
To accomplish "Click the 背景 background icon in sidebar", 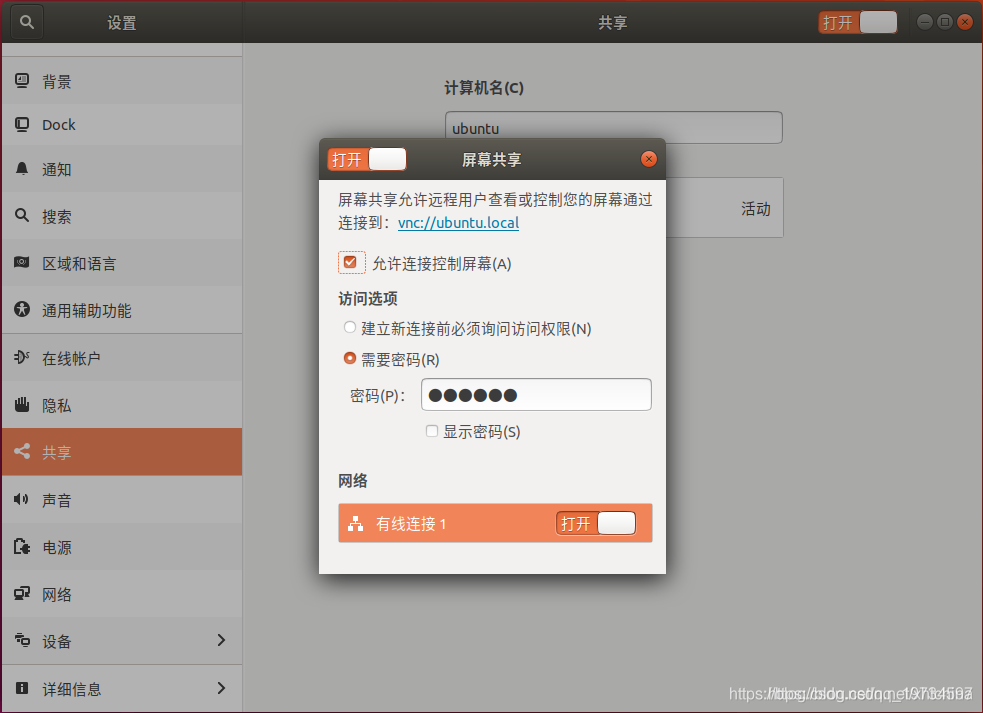I will [22, 82].
